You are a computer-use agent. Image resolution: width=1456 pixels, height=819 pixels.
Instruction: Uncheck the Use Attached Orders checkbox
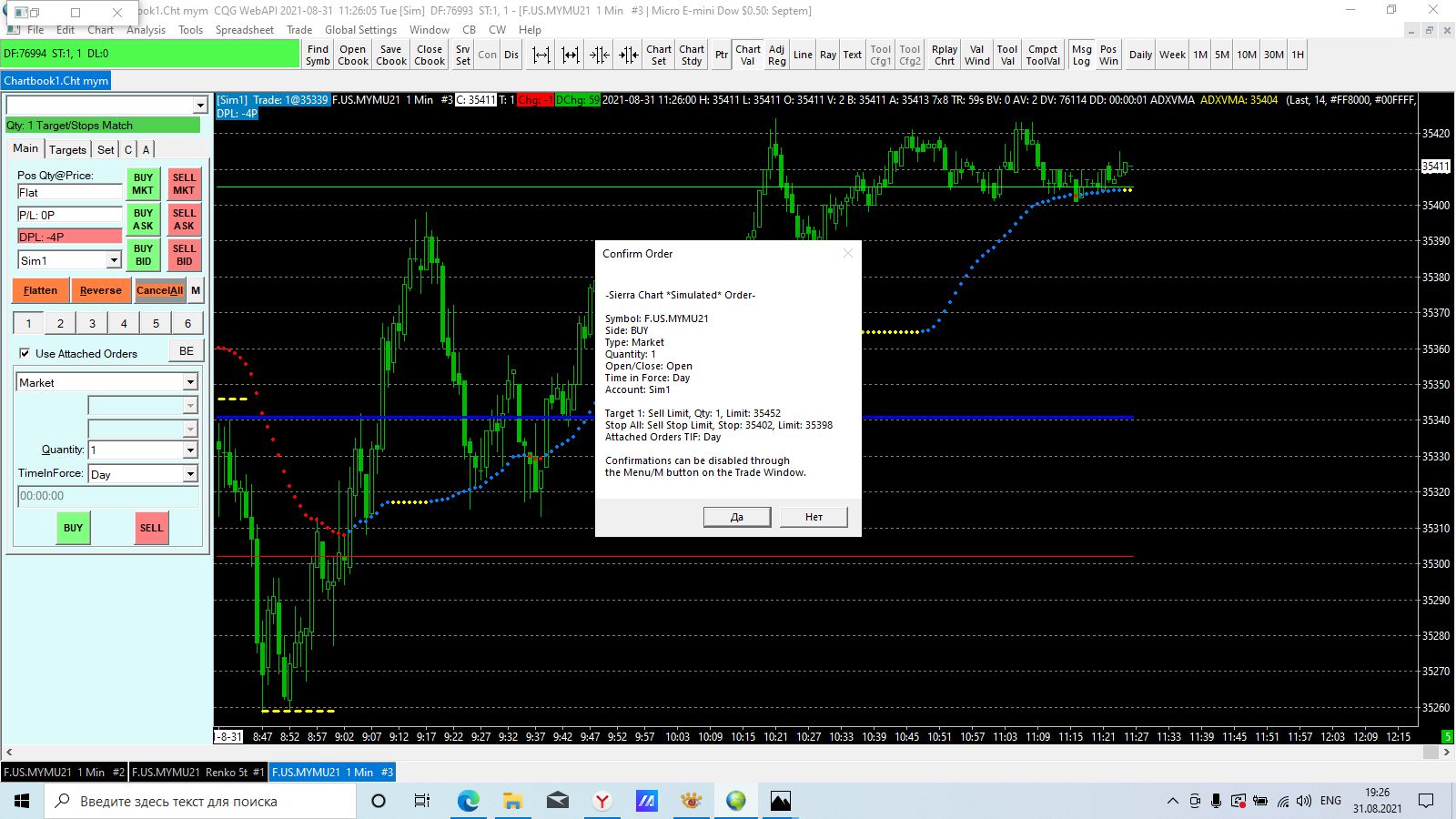point(25,353)
